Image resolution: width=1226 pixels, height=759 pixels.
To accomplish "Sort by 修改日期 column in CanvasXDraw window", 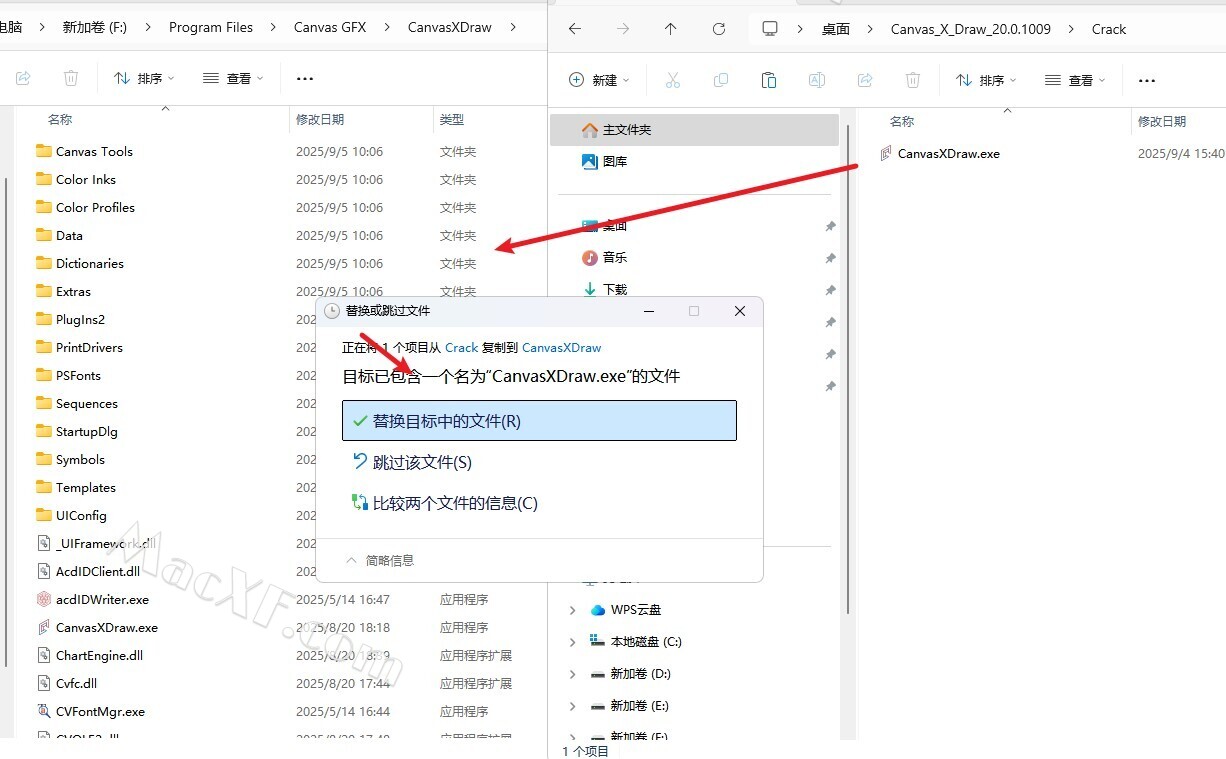I will (x=320, y=119).
